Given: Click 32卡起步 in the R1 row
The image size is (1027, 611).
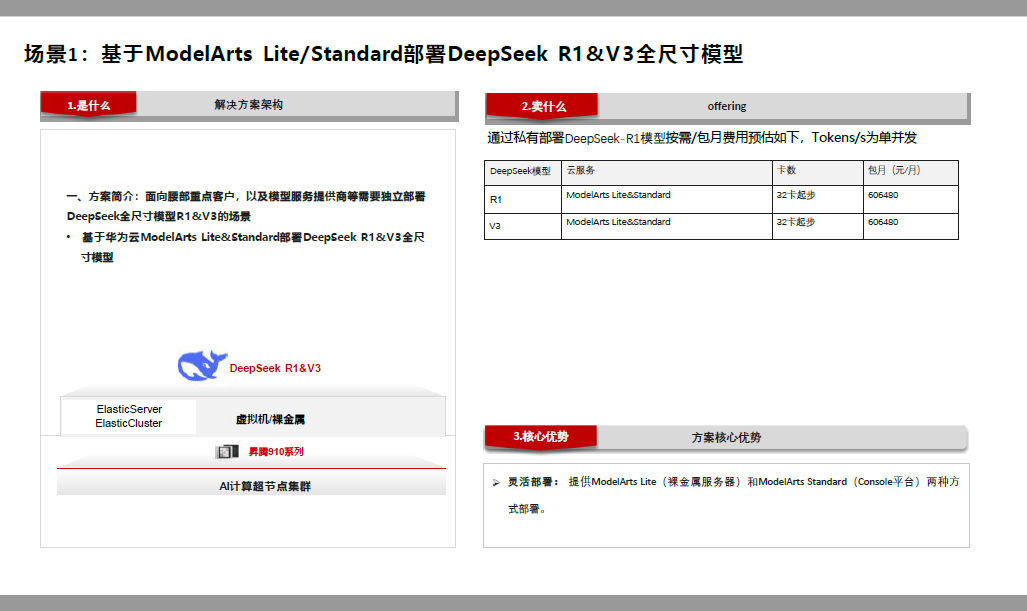Looking at the screenshot, I should (x=796, y=195).
